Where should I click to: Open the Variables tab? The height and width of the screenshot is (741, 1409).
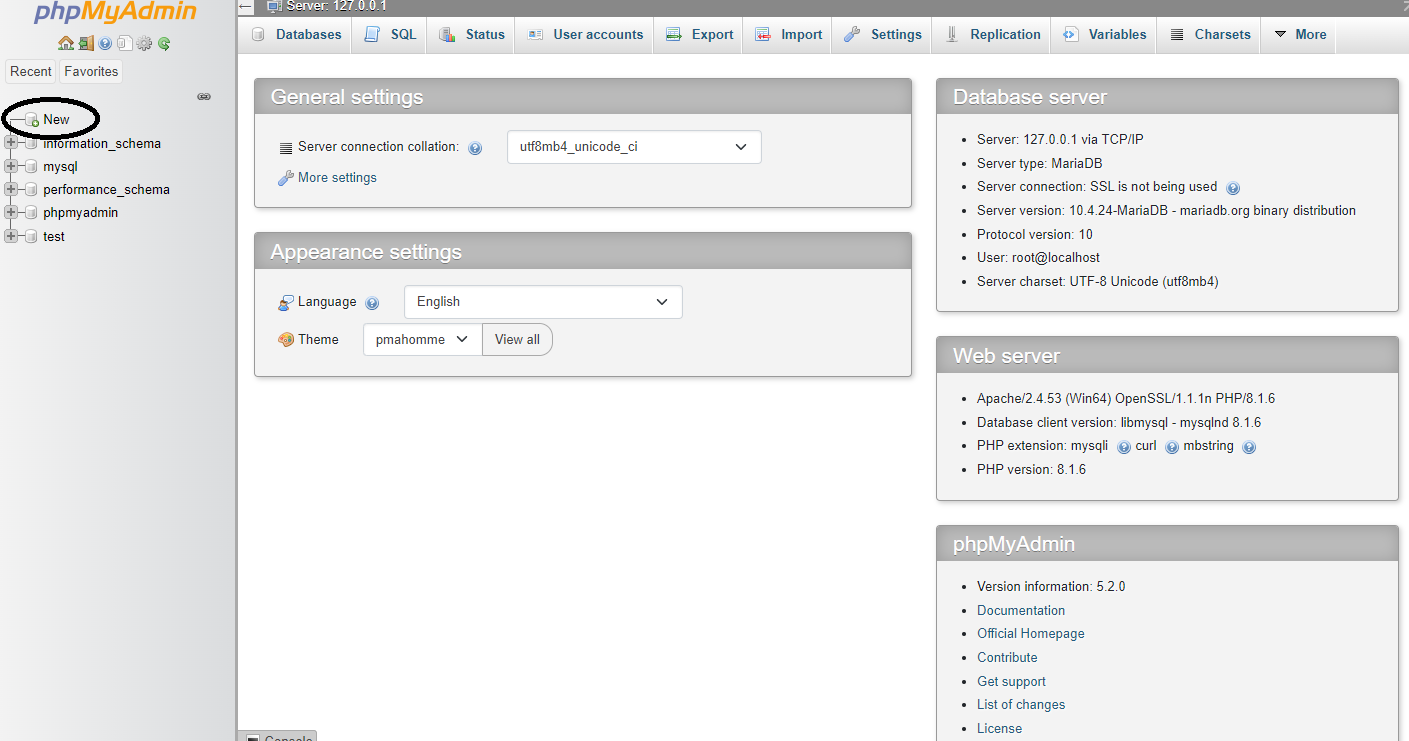coord(1104,34)
